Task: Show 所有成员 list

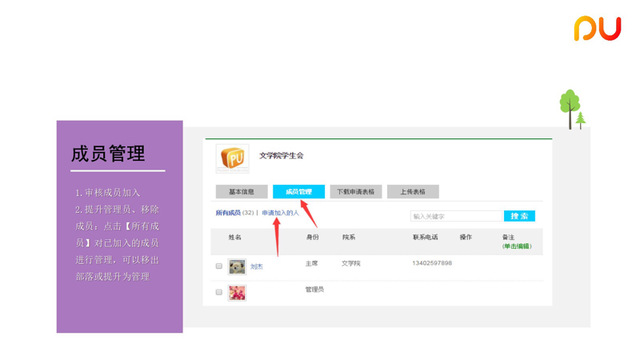Action: 228,213
